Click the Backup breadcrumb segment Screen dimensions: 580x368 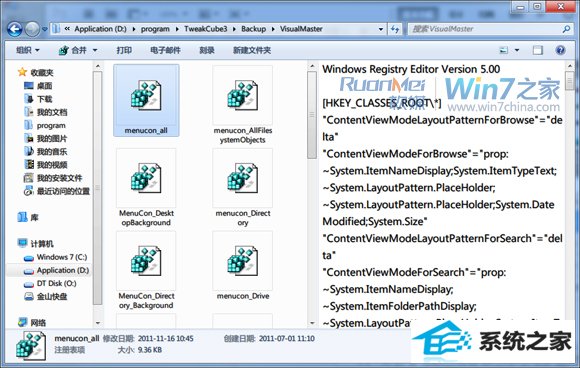(253, 29)
